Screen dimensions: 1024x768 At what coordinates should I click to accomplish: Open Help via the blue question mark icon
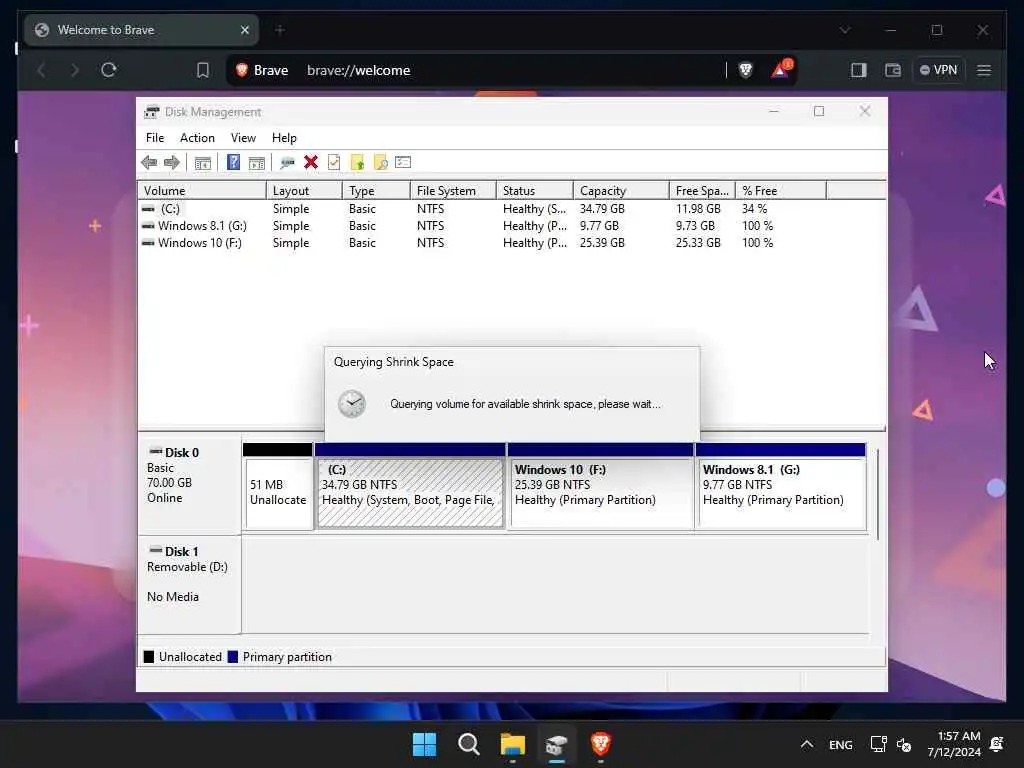coord(233,162)
